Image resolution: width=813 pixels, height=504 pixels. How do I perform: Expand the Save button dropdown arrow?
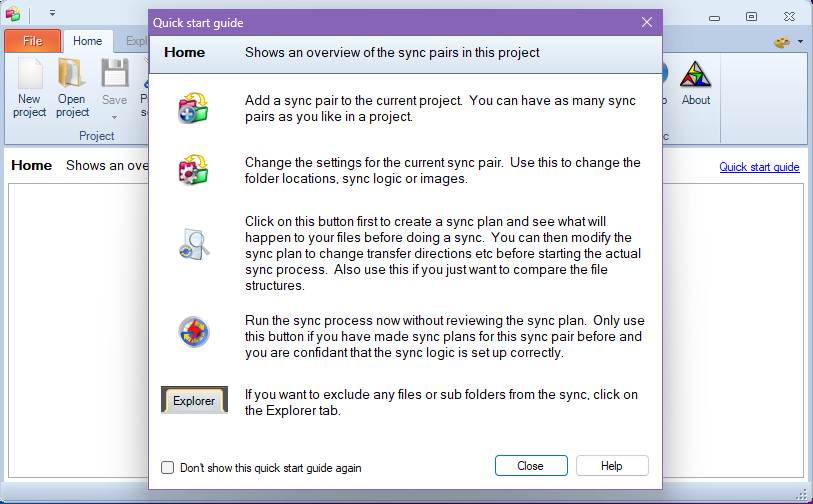115,117
